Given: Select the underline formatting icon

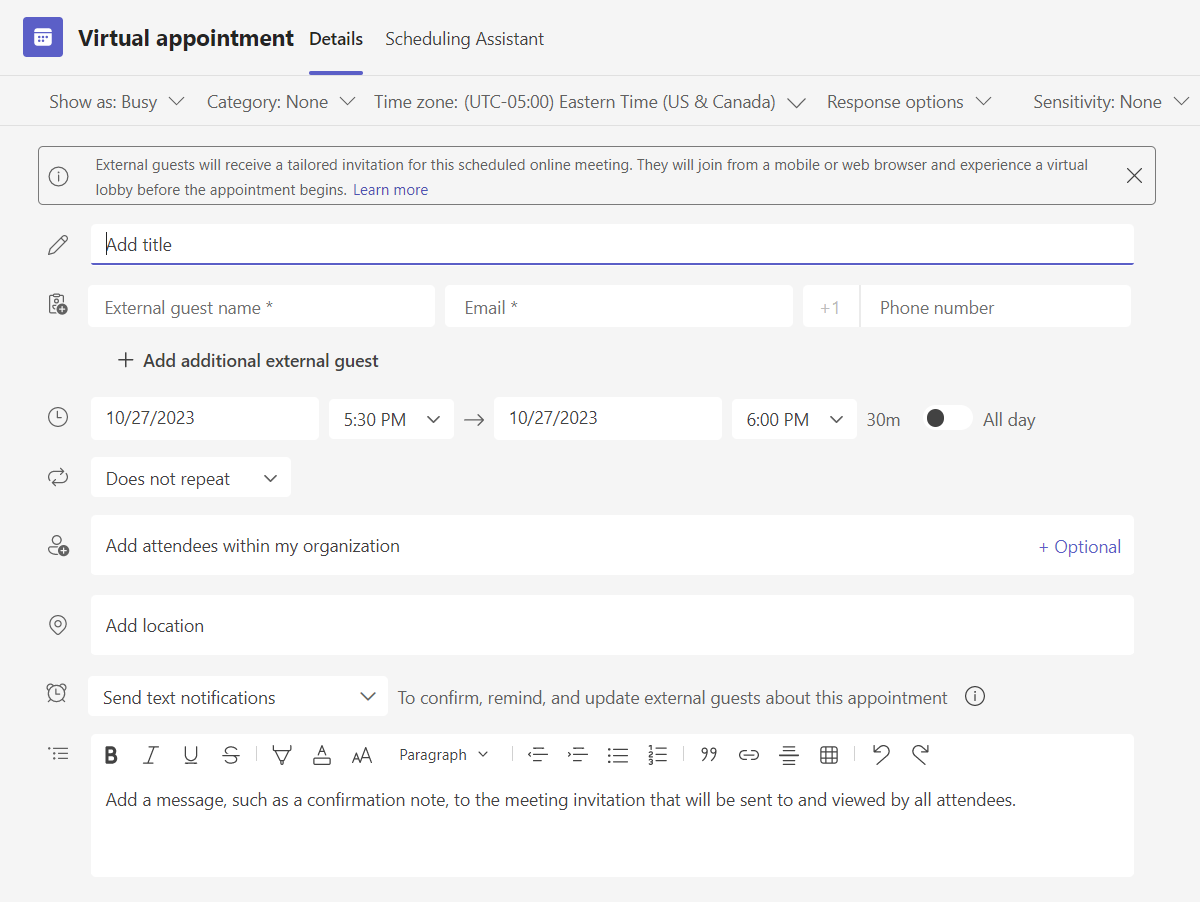Looking at the screenshot, I should coord(191,755).
